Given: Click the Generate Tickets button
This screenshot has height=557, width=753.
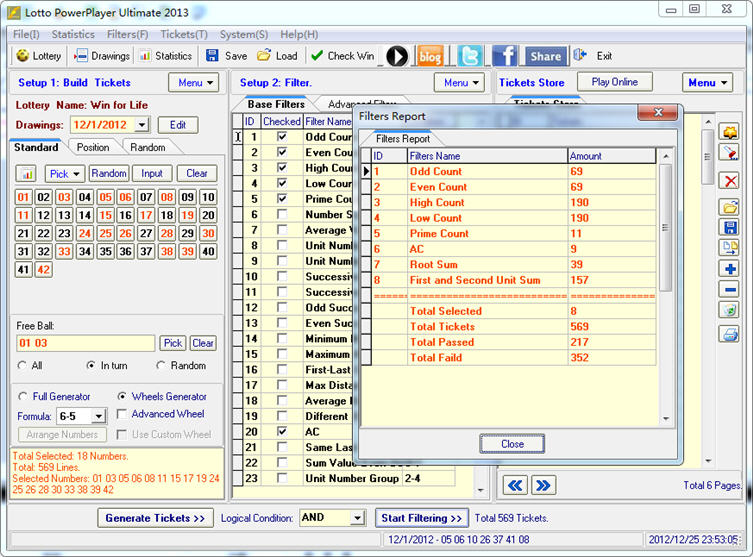Looking at the screenshot, I should pyautogui.click(x=155, y=518).
